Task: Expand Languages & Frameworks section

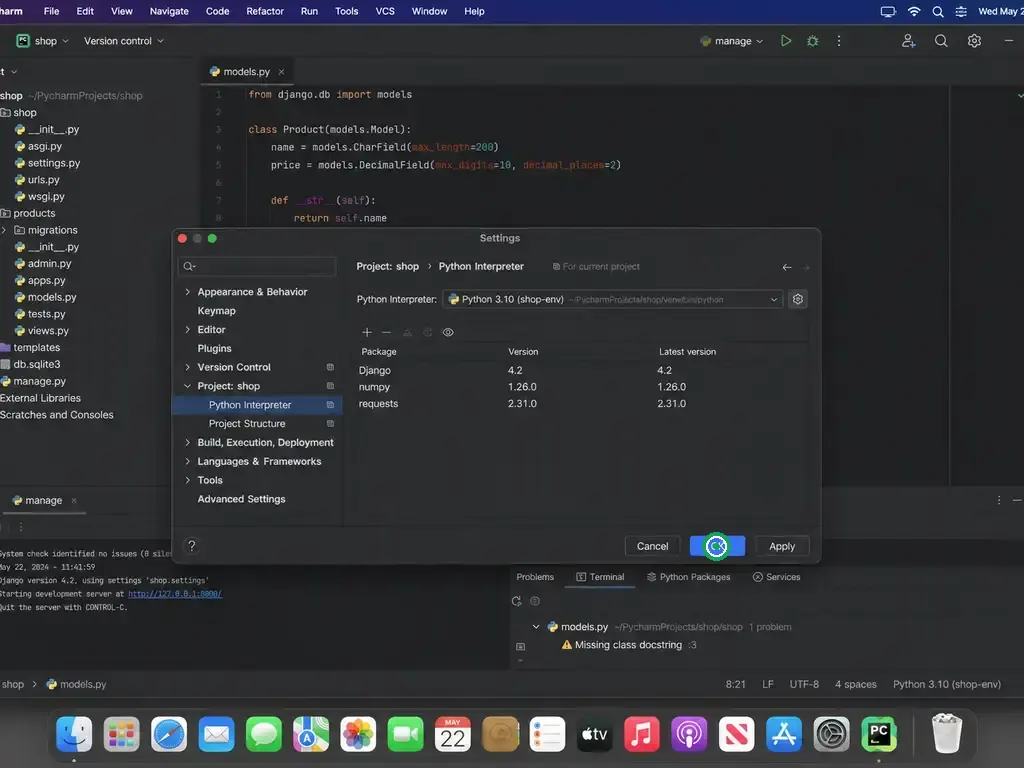Action: coord(187,461)
